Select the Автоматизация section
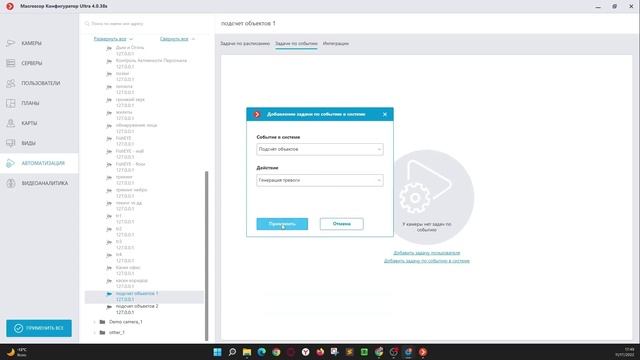640x360 pixels. 39,163
